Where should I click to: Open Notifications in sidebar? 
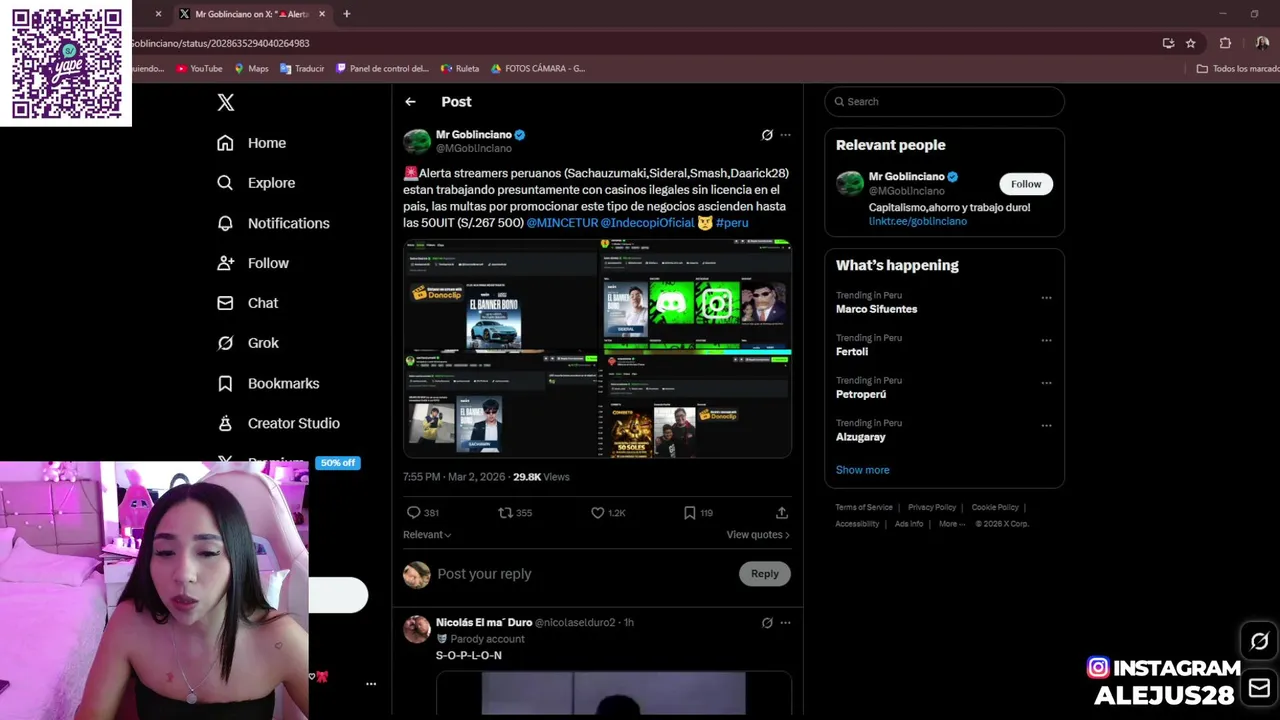click(x=273, y=223)
